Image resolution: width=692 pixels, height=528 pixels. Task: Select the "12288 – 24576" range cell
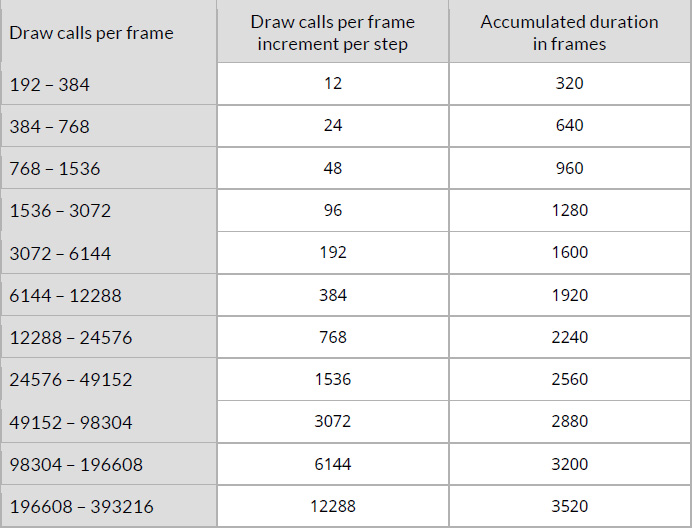70,338
